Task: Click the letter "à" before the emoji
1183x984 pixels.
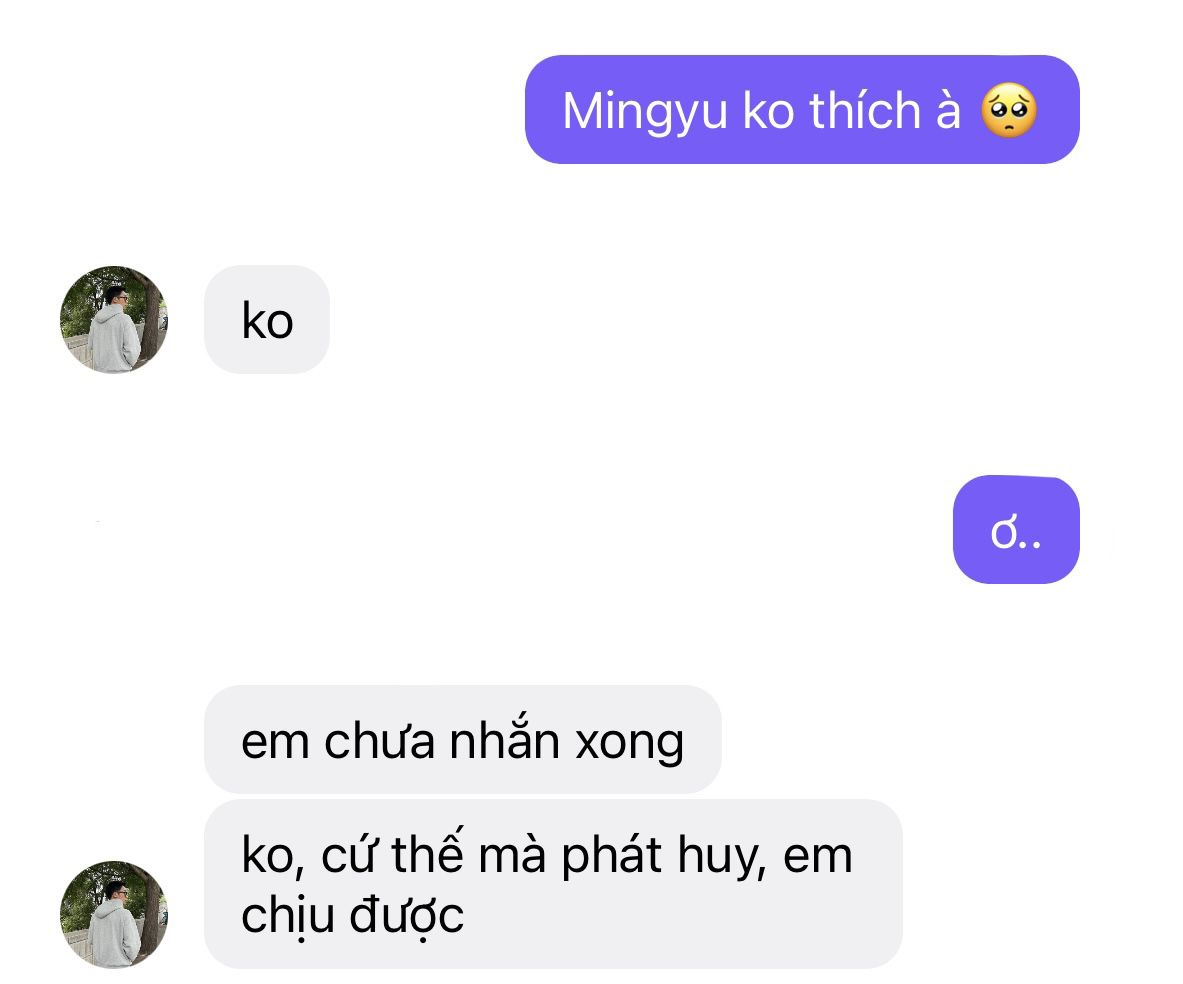Action: click(948, 110)
